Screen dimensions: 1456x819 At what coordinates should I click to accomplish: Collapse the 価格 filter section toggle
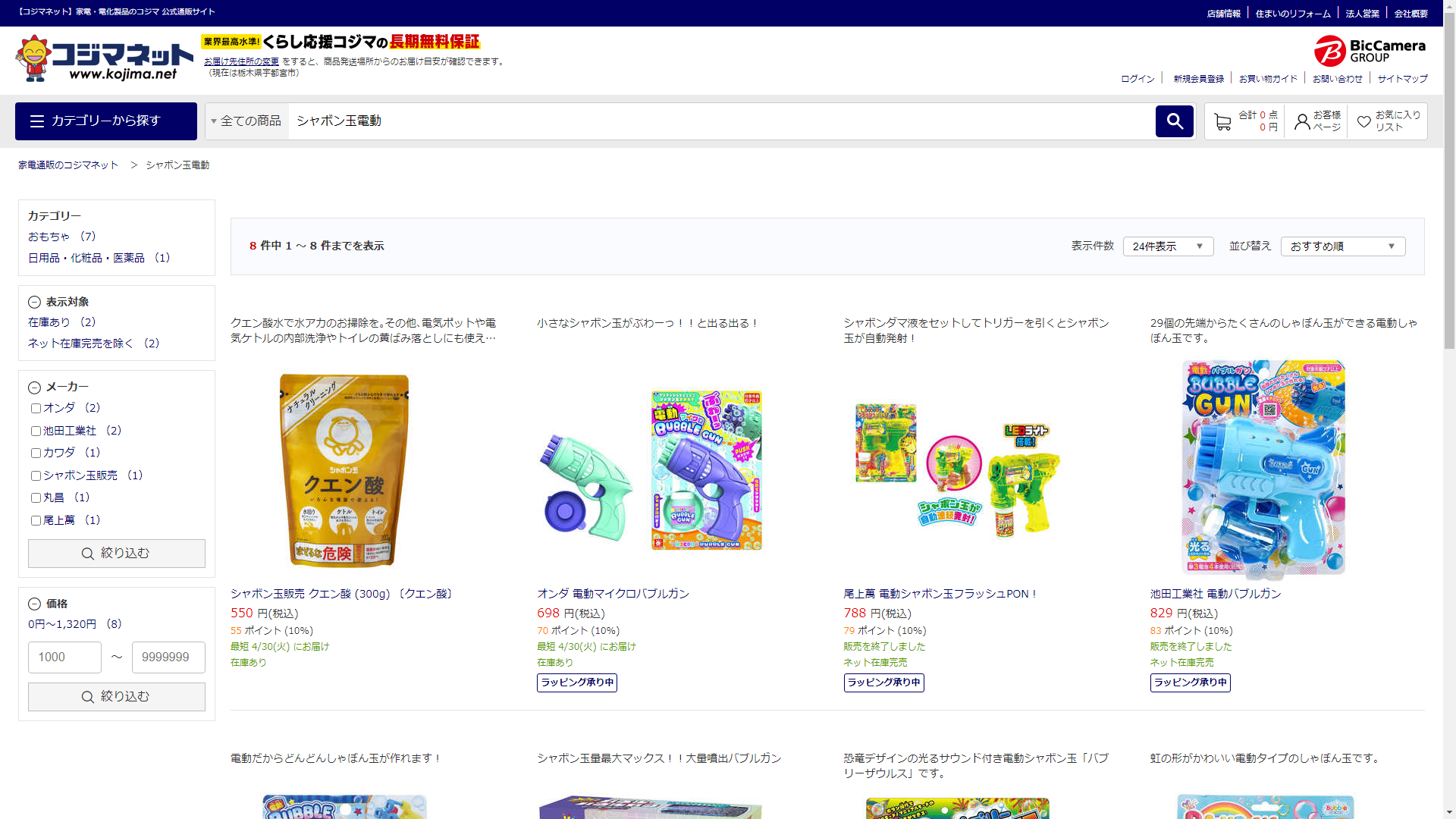tap(34, 604)
